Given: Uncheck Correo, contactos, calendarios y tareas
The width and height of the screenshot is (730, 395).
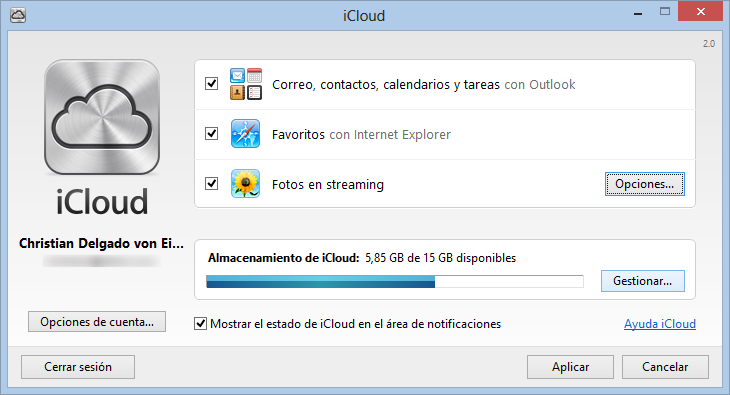Looking at the screenshot, I should tap(211, 83).
